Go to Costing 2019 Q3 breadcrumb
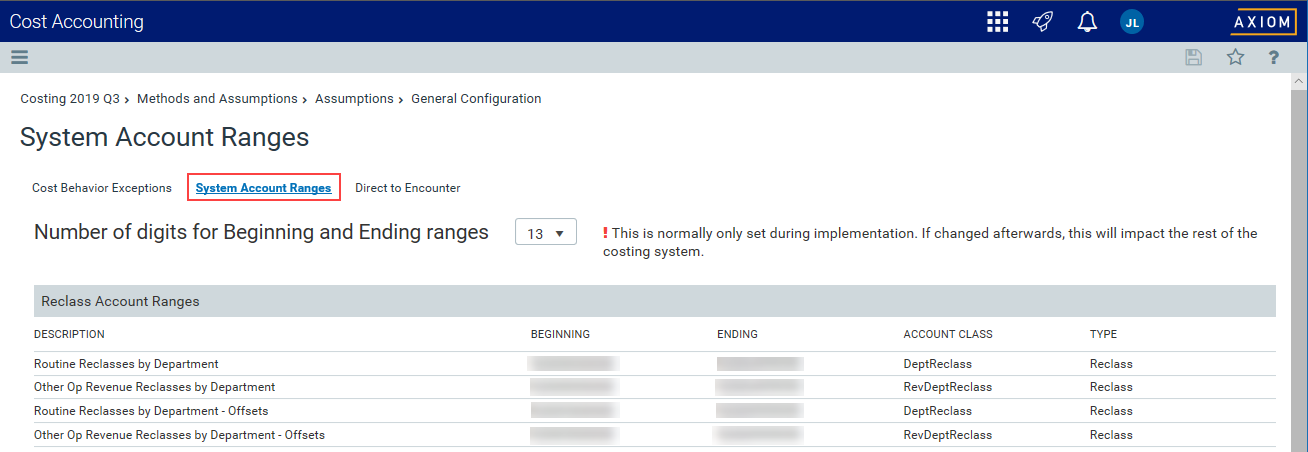The width and height of the screenshot is (1308, 452). (x=70, y=99)
